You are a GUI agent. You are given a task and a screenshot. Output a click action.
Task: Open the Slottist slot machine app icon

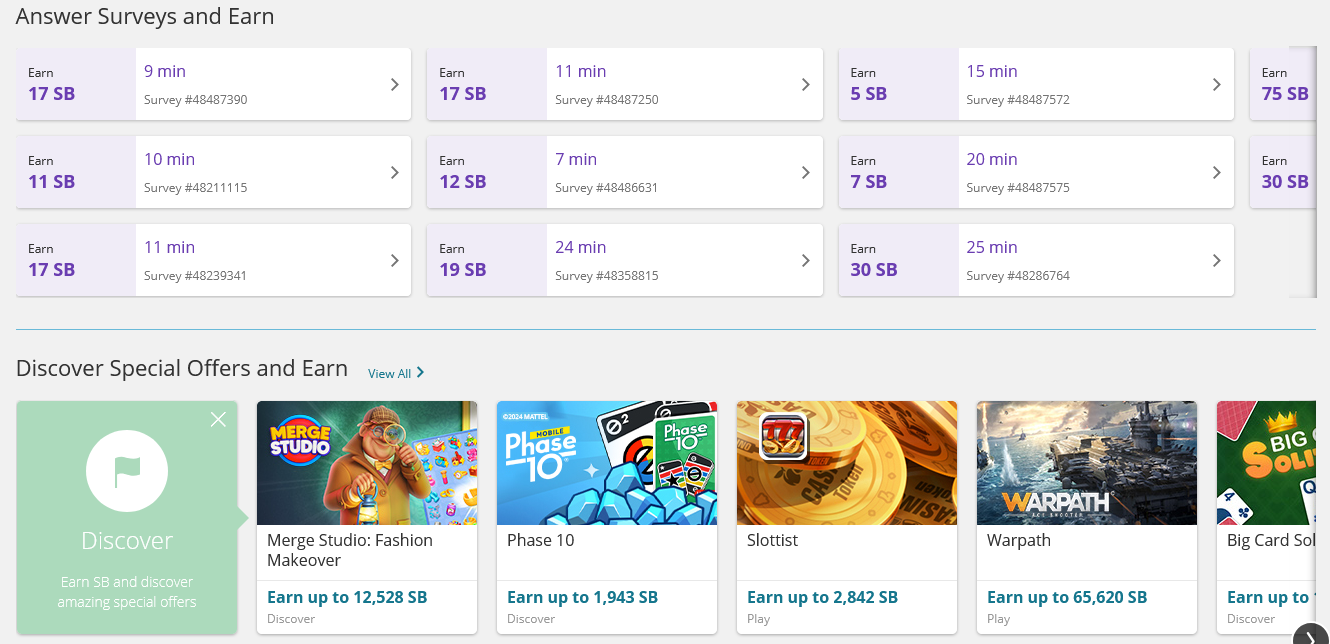(x=783, y=436)
